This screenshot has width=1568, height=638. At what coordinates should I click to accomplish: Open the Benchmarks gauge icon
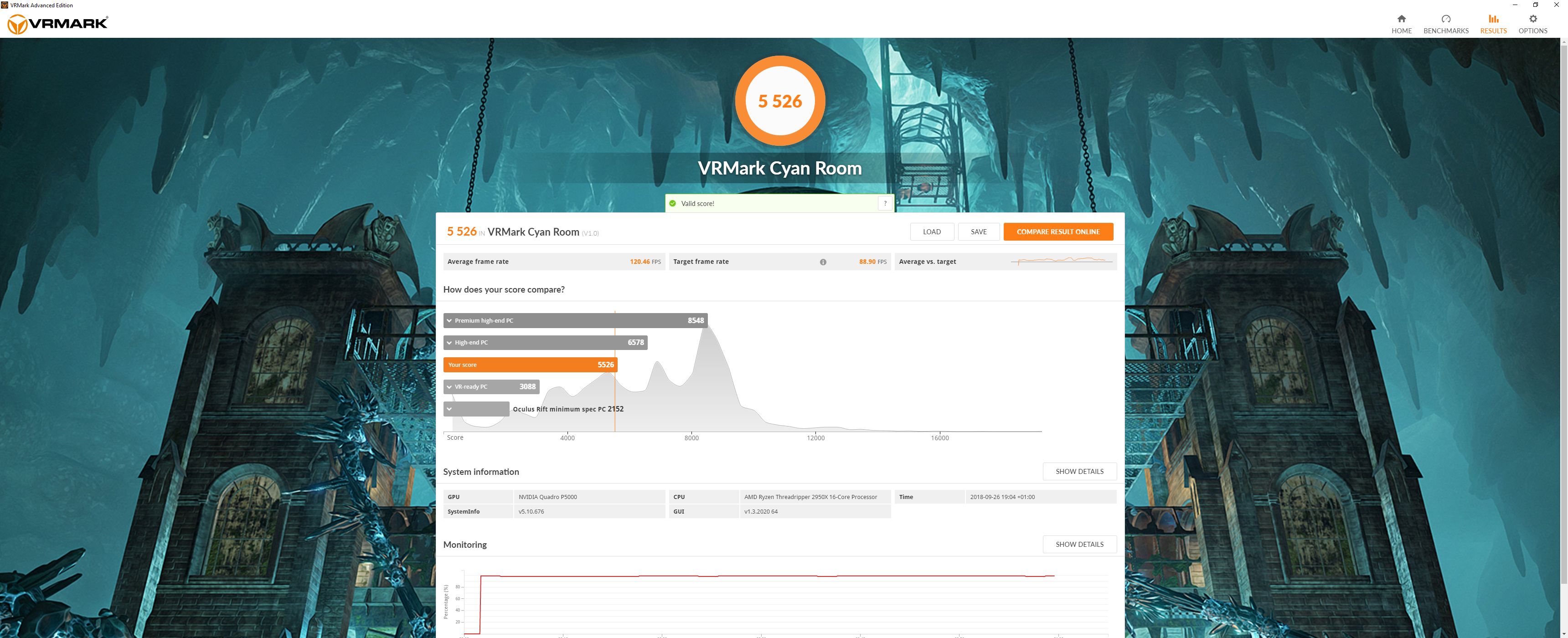tap(1446, 19)
